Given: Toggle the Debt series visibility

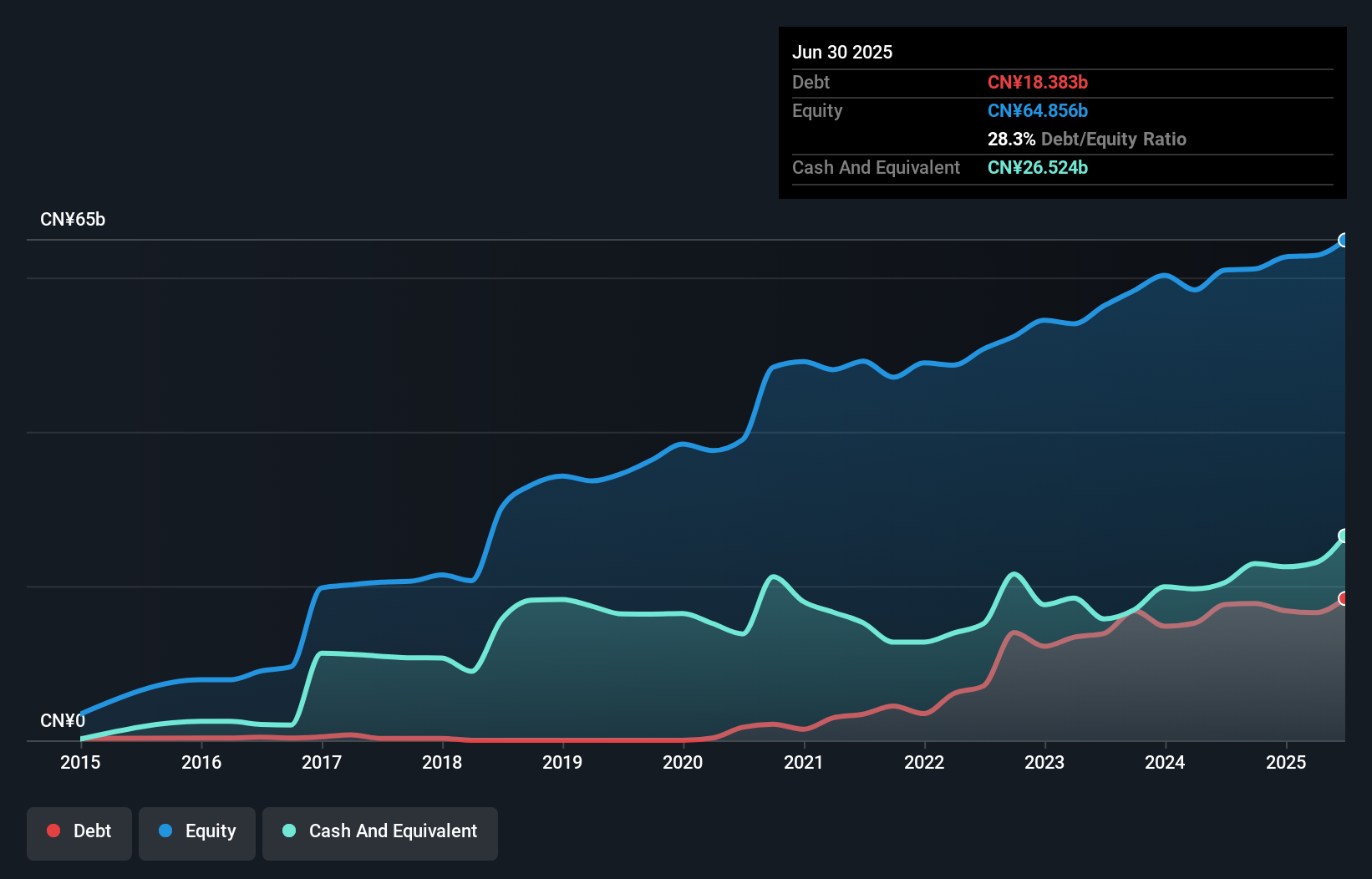Looking at the screenshot, I should (79, 831).
